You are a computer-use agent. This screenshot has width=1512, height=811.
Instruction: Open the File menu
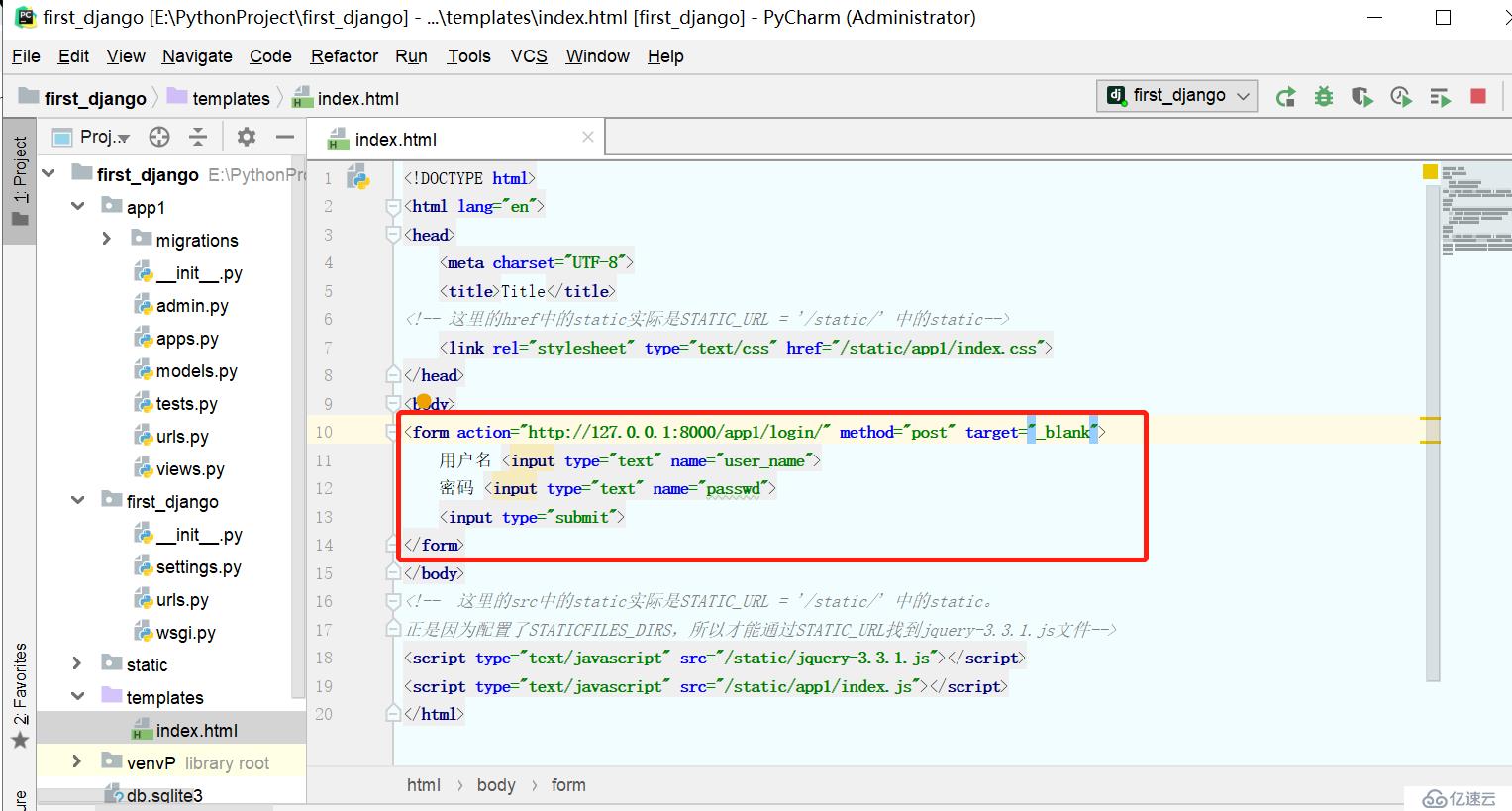pyautogui.click(x=26, y=56)
